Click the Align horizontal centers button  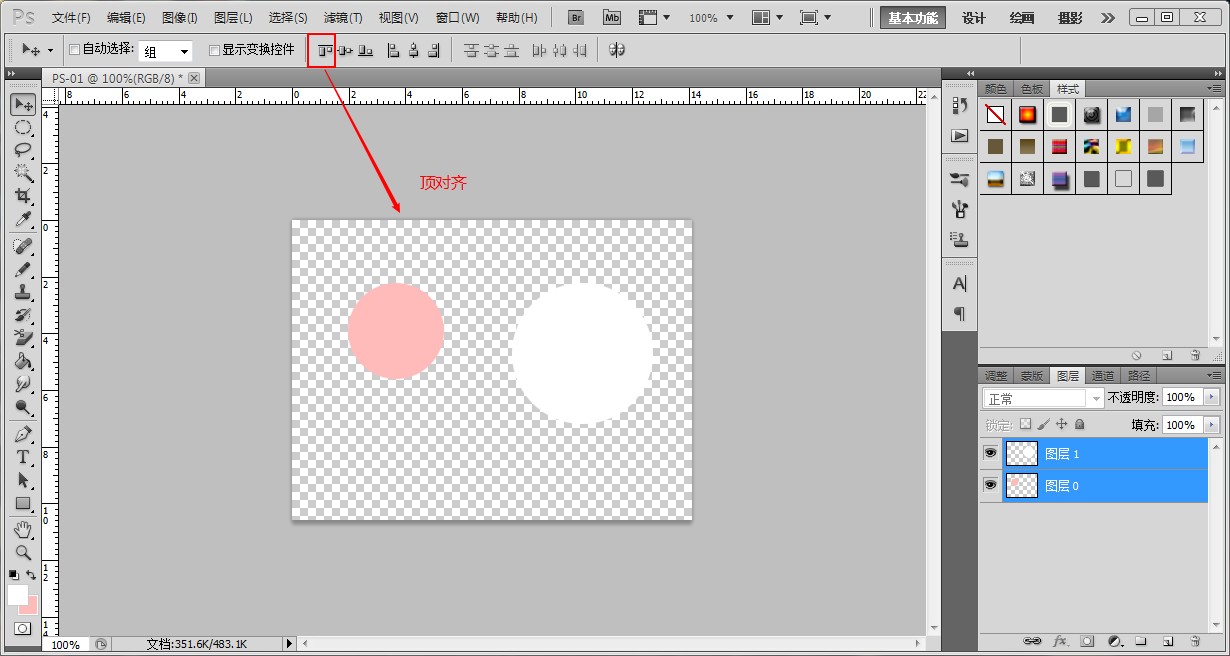coord(413,50)
